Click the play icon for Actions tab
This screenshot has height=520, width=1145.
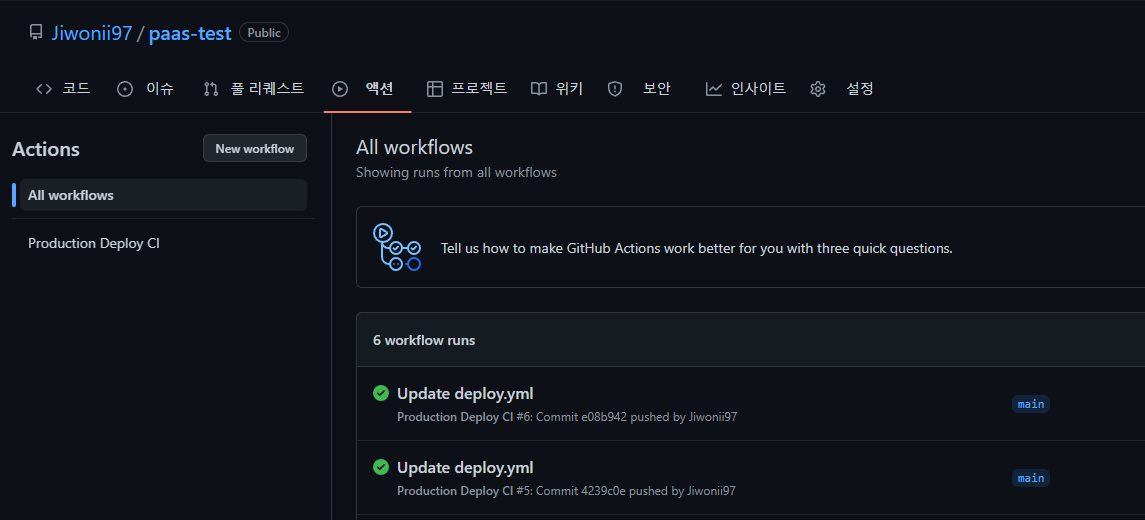click(x=340, y=89)
